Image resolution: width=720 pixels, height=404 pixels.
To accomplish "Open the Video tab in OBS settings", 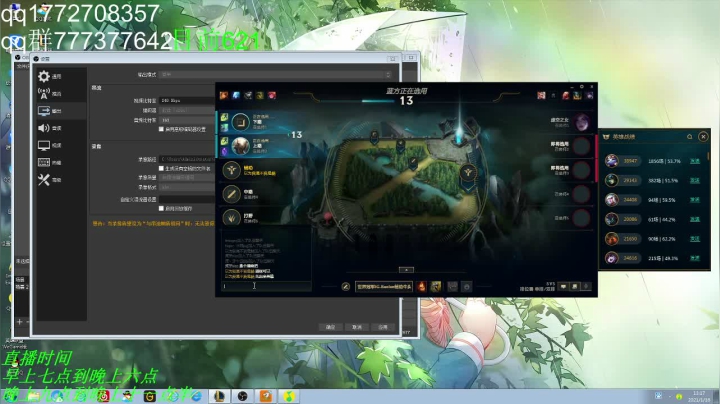I will coord(61,145).
